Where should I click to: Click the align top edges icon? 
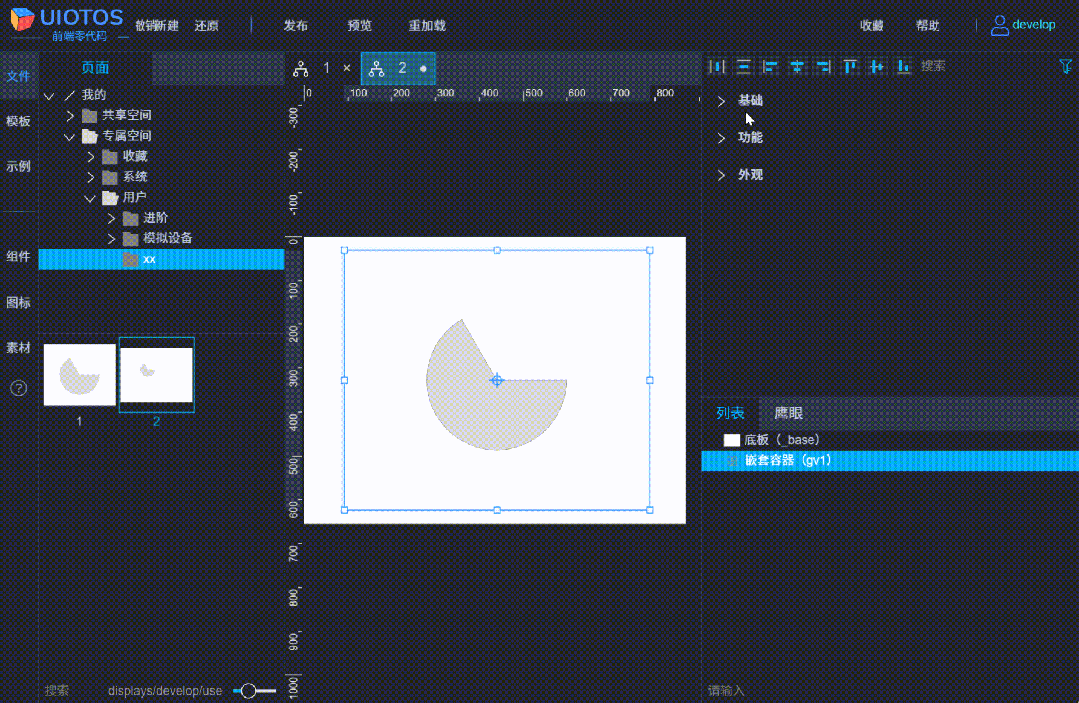click(850, 67)
